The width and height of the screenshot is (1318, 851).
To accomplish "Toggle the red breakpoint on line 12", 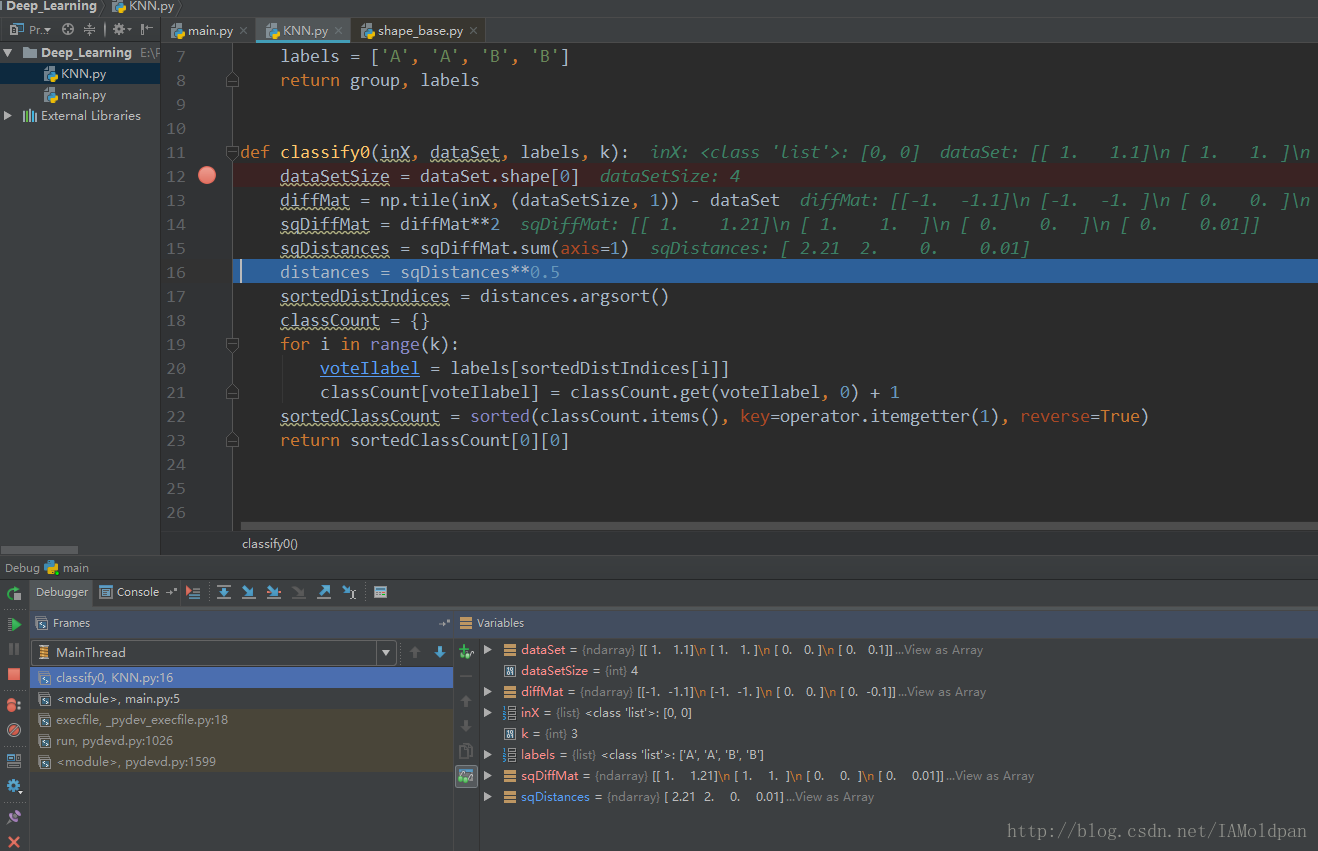I will 207,176.
